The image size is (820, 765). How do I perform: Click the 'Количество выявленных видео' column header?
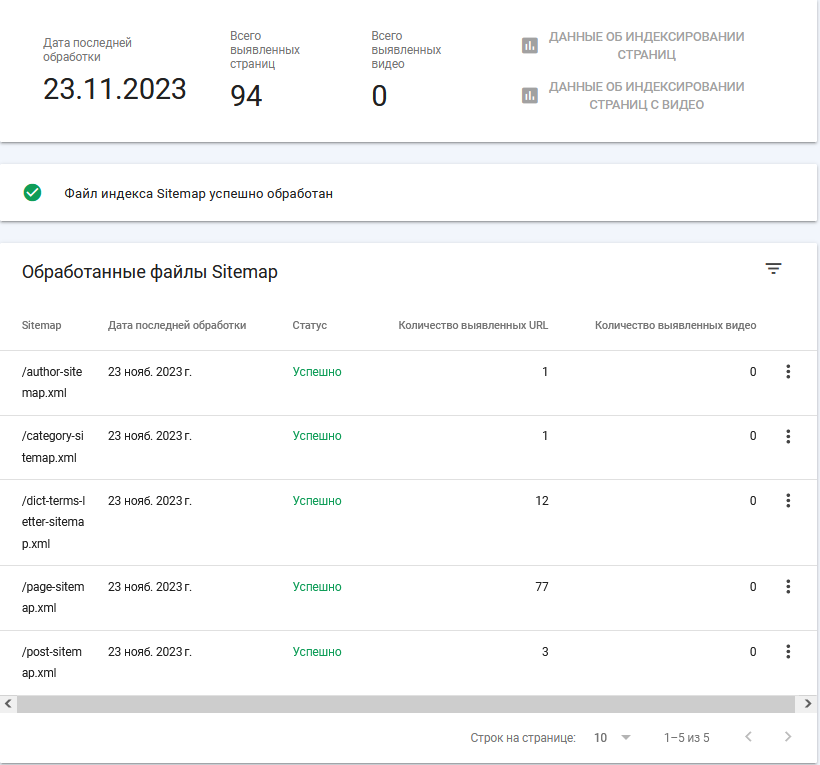click(x=675, y=325)
